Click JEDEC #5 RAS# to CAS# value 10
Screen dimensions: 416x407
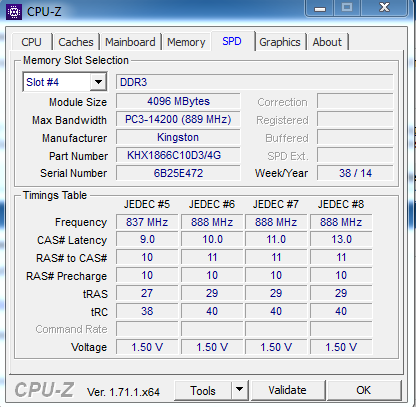147,258
